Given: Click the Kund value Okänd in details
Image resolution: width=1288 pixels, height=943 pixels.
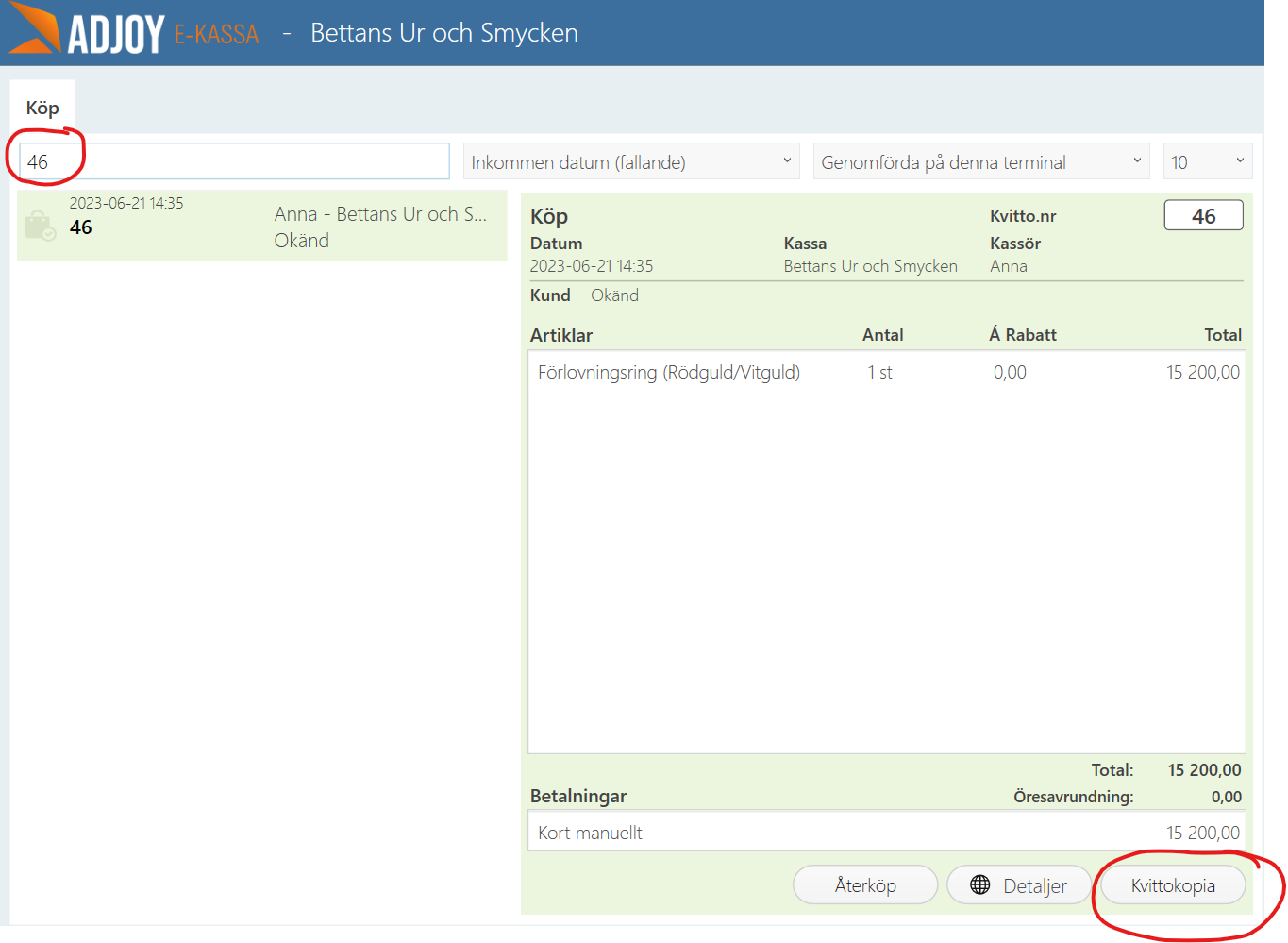Looking at the screenshot, I should [614, 295].
